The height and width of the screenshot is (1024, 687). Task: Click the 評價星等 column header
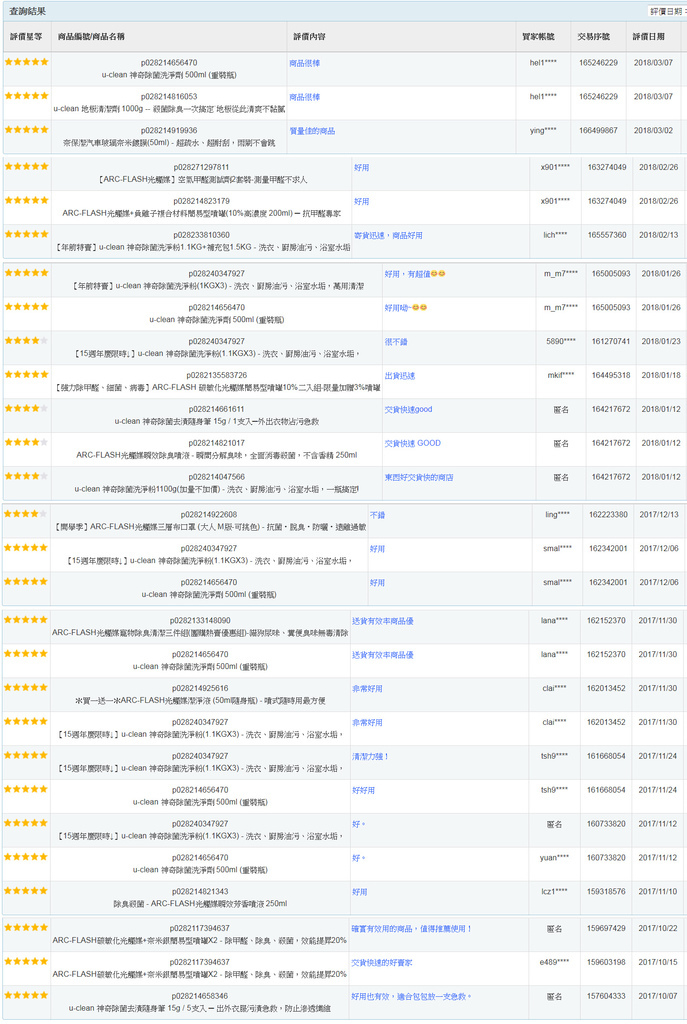26,37
